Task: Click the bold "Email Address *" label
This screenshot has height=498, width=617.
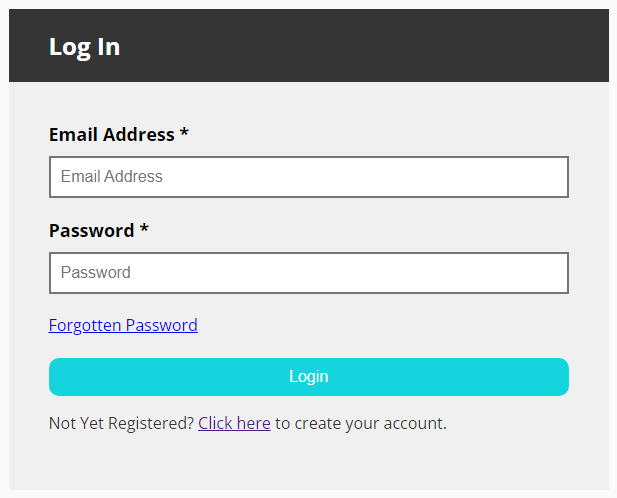Action: point(112,134)
